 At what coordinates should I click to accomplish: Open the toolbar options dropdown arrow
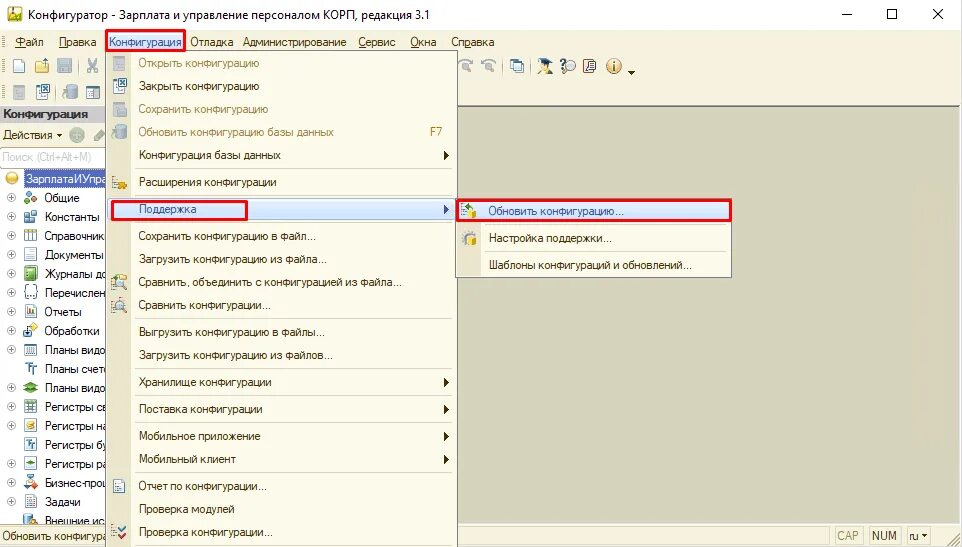point(631,72)
